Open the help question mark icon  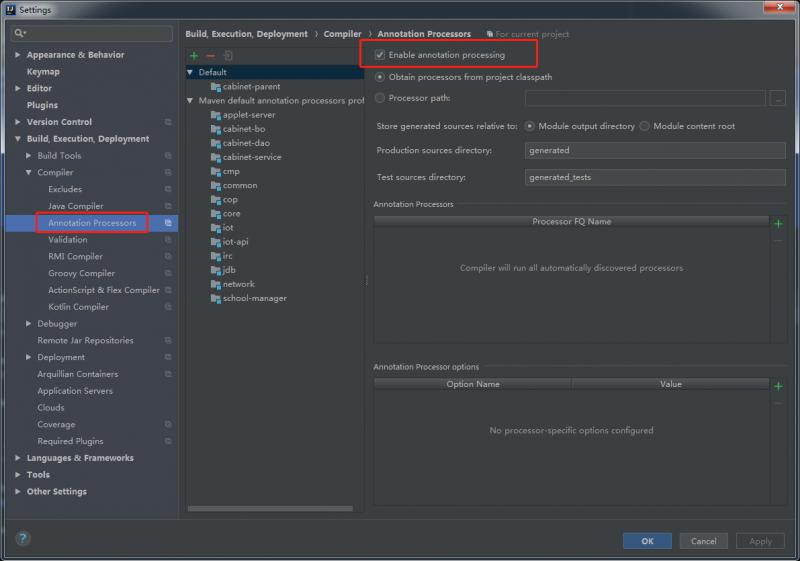tap(23, 538)
